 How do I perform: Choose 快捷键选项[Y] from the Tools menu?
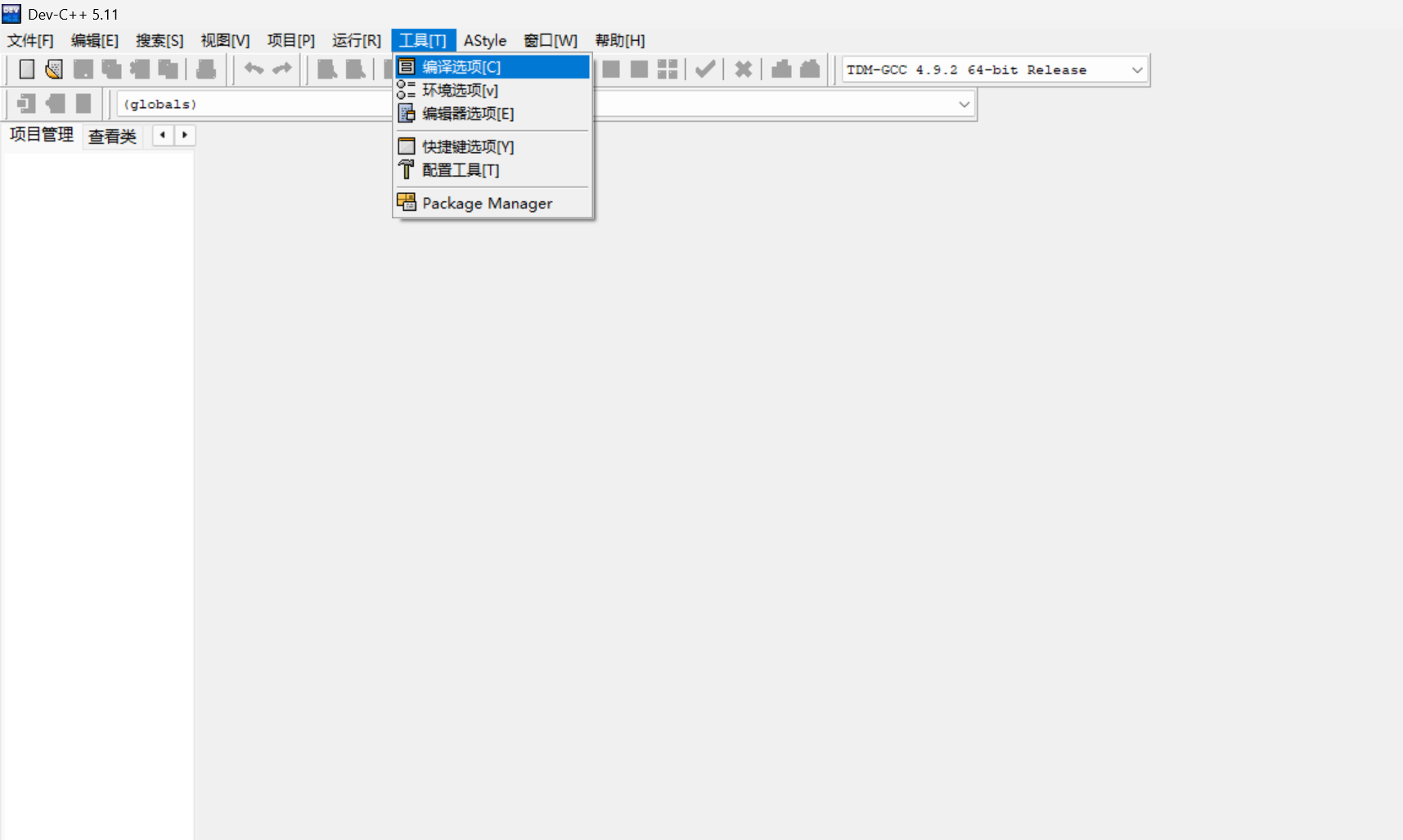coord(492,146)
